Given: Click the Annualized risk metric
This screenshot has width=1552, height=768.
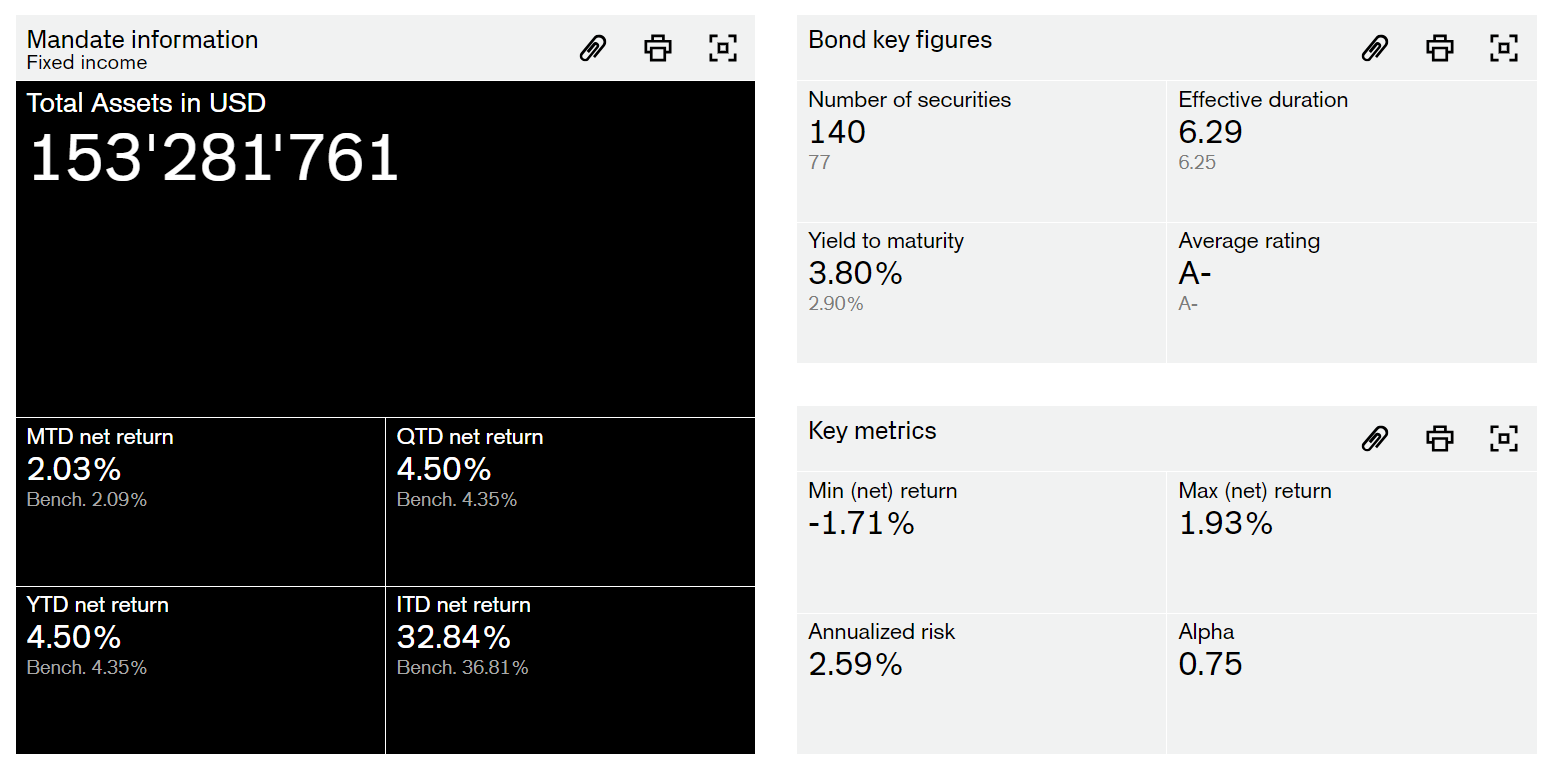Looking at the screenshot, I should 981,683.
